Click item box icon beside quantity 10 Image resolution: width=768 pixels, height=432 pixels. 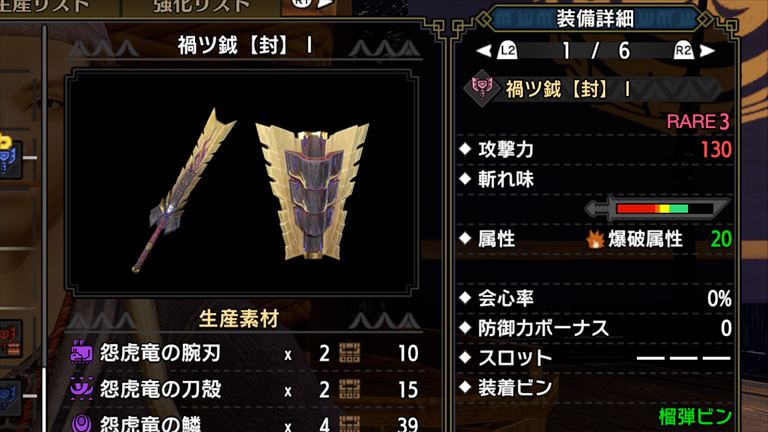[x=350, y=353]
